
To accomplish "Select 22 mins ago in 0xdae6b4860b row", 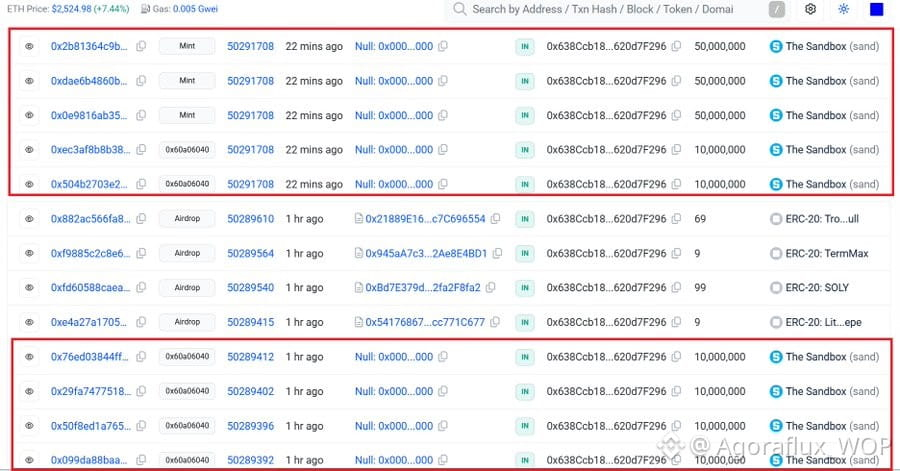I will (x=314, y=81).
